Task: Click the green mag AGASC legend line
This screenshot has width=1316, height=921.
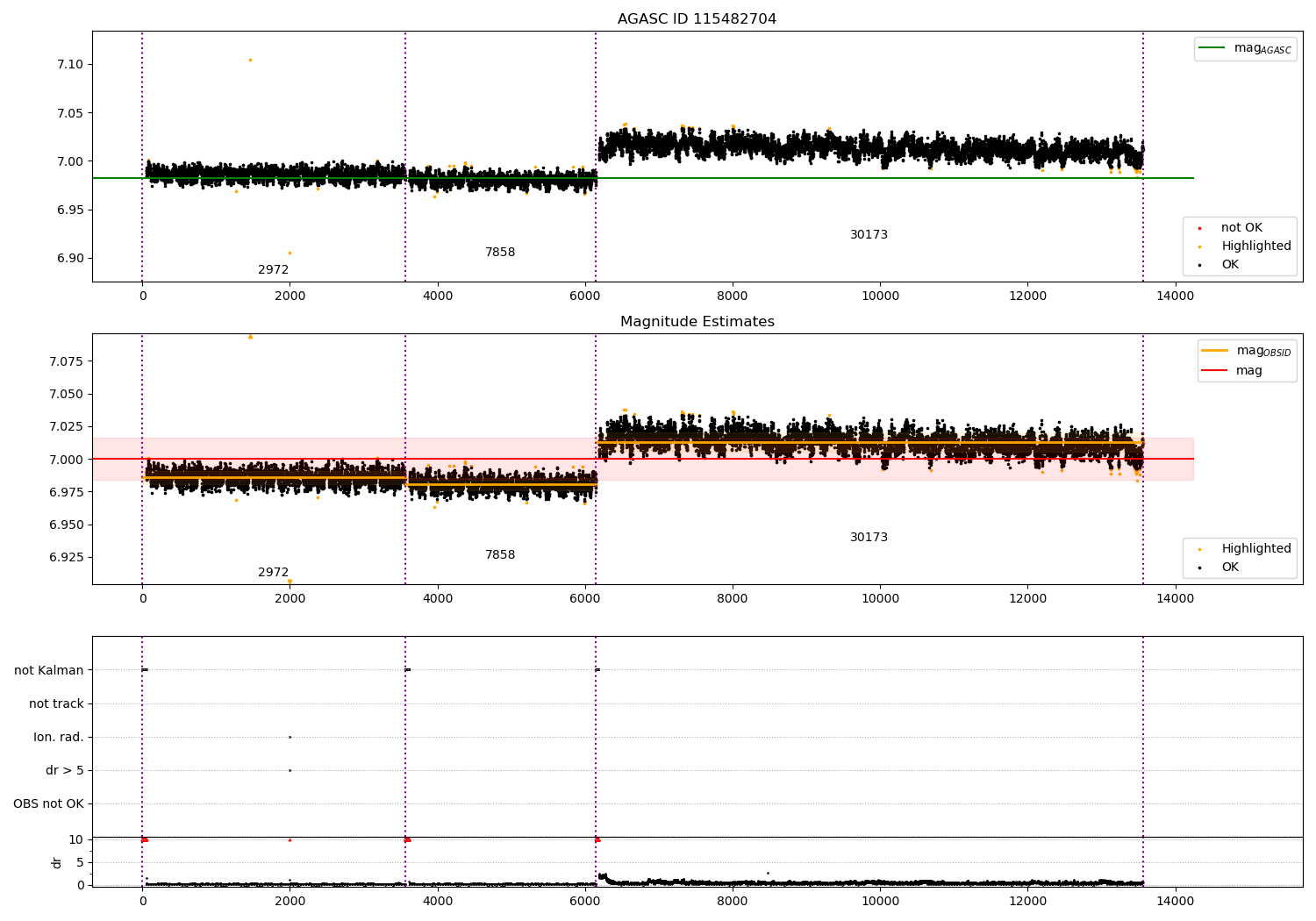Action: (x=1212, y=47)
